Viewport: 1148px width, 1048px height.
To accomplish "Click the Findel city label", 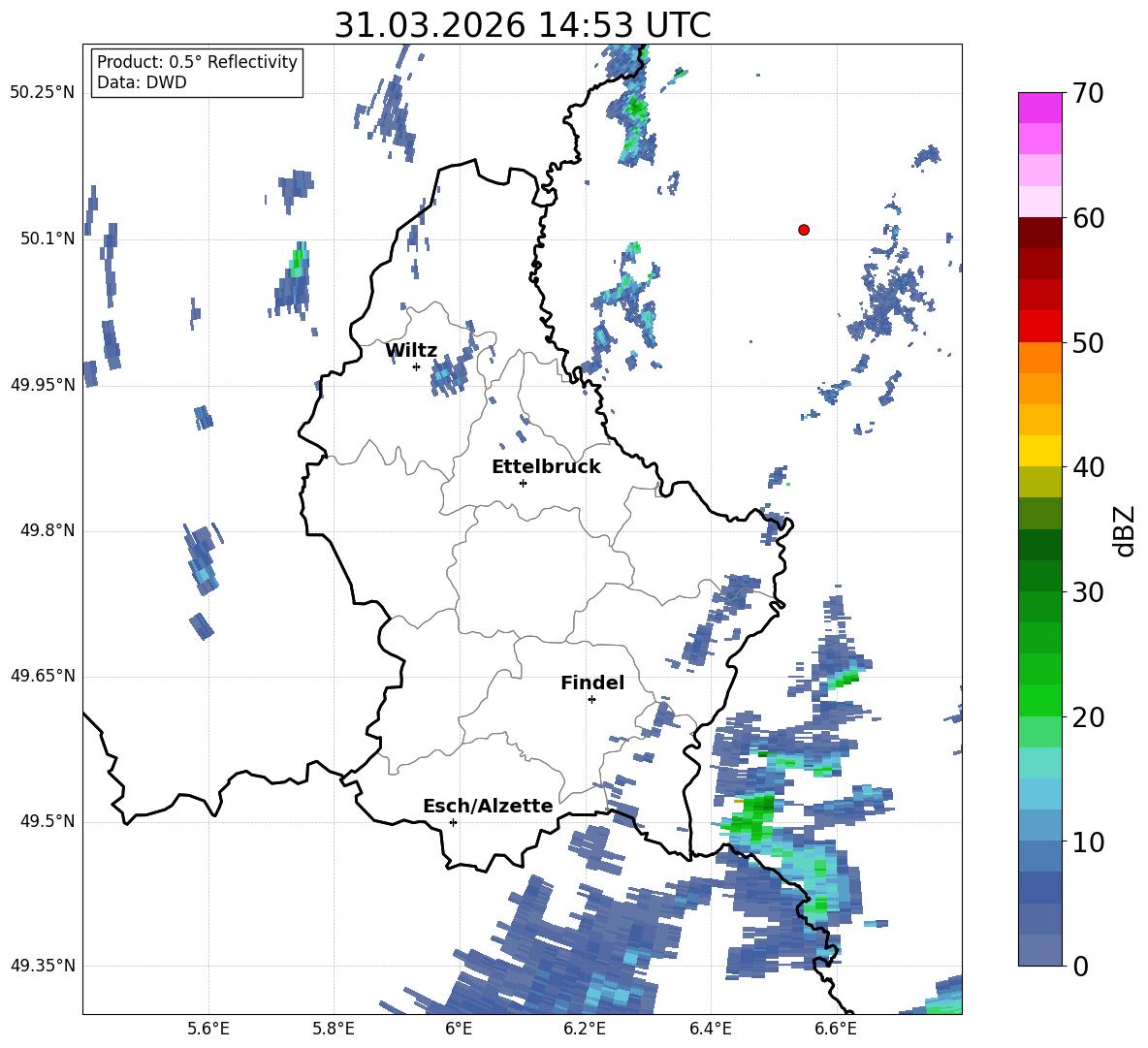I will [592, 683].
